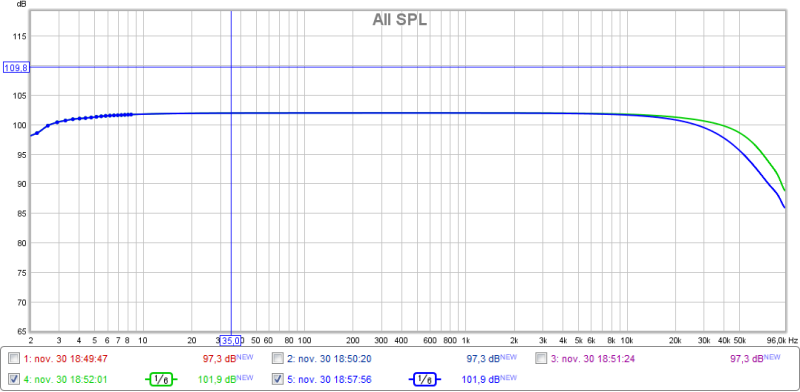
Task: Select the 109,8 dB cursor level box
Action: coord(16,67)
